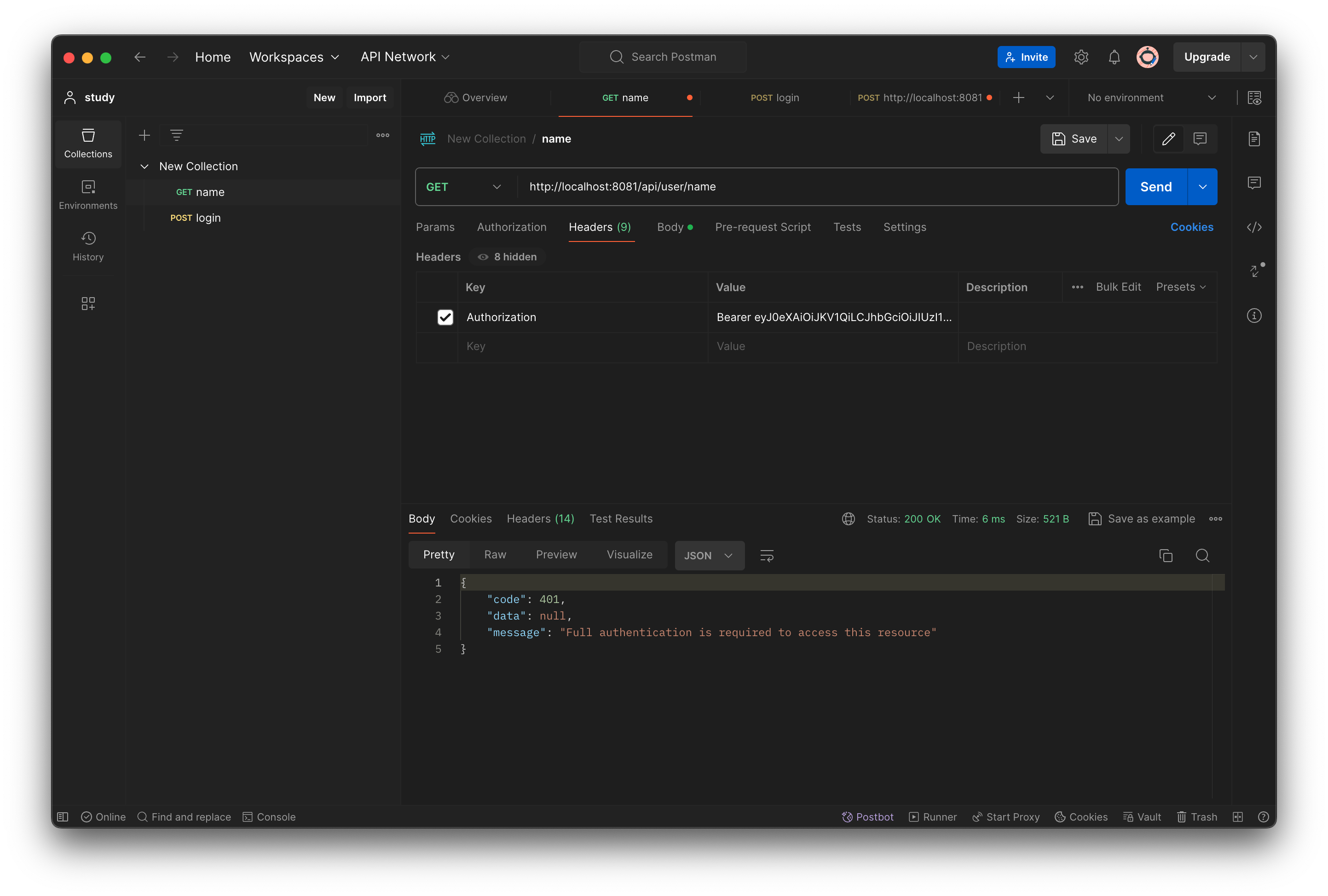
Task: Click the New button
Action: point(324,98)
